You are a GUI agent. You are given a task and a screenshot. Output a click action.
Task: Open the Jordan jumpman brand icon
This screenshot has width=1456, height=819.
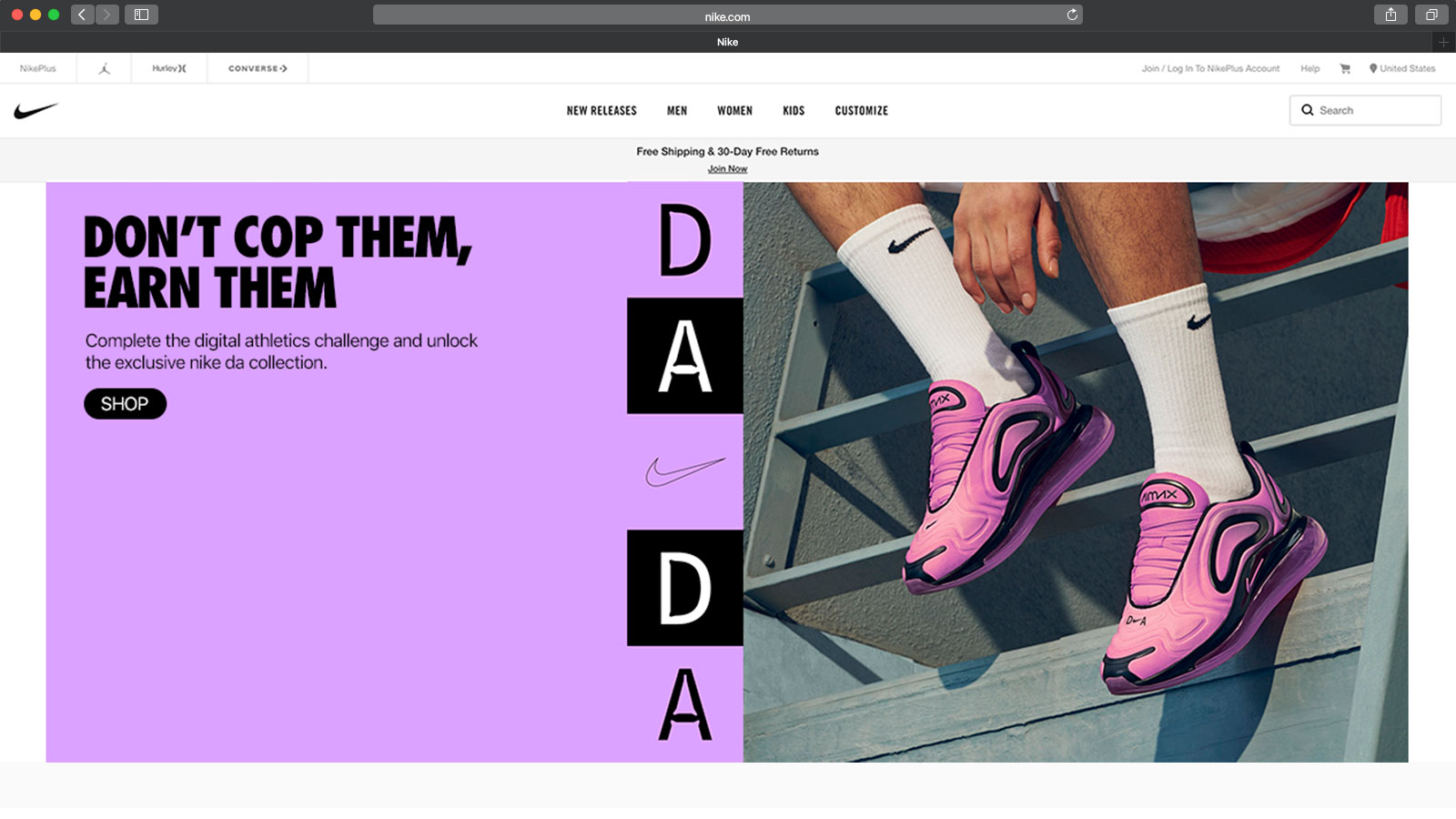pyautogui.click(x=105, y=68)
